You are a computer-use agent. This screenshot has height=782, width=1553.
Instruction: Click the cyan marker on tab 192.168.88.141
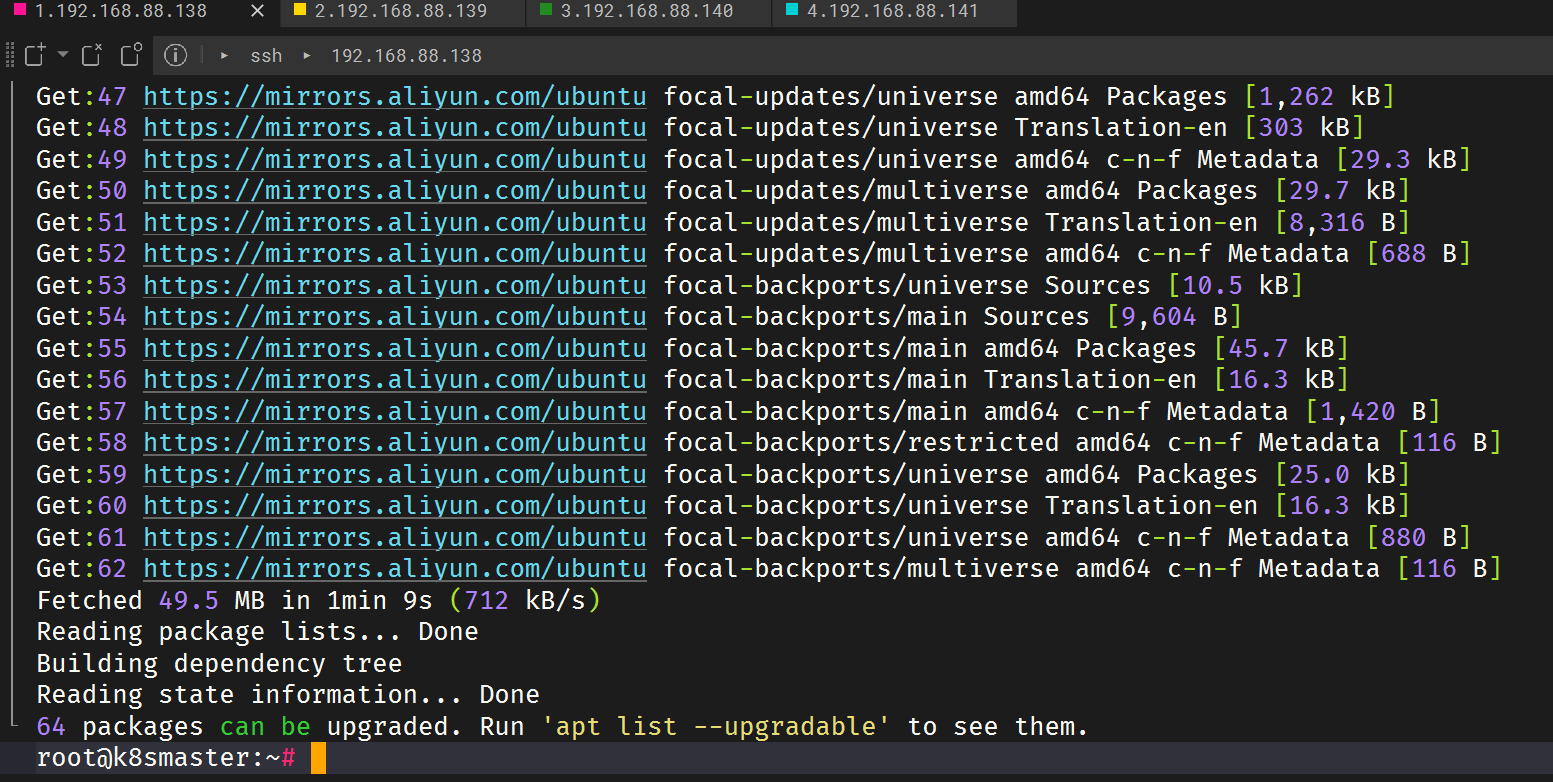tap(792, 11)
